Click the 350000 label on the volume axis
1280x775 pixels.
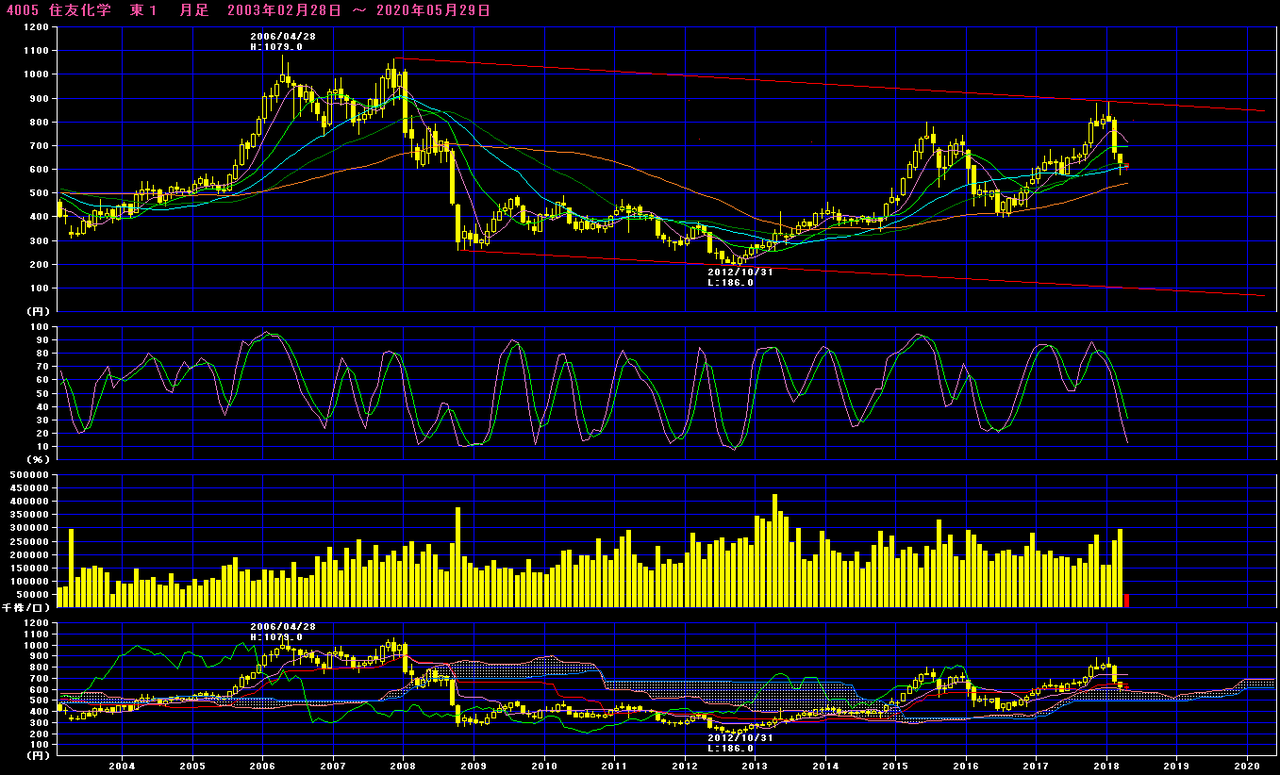tap(27, 515)
